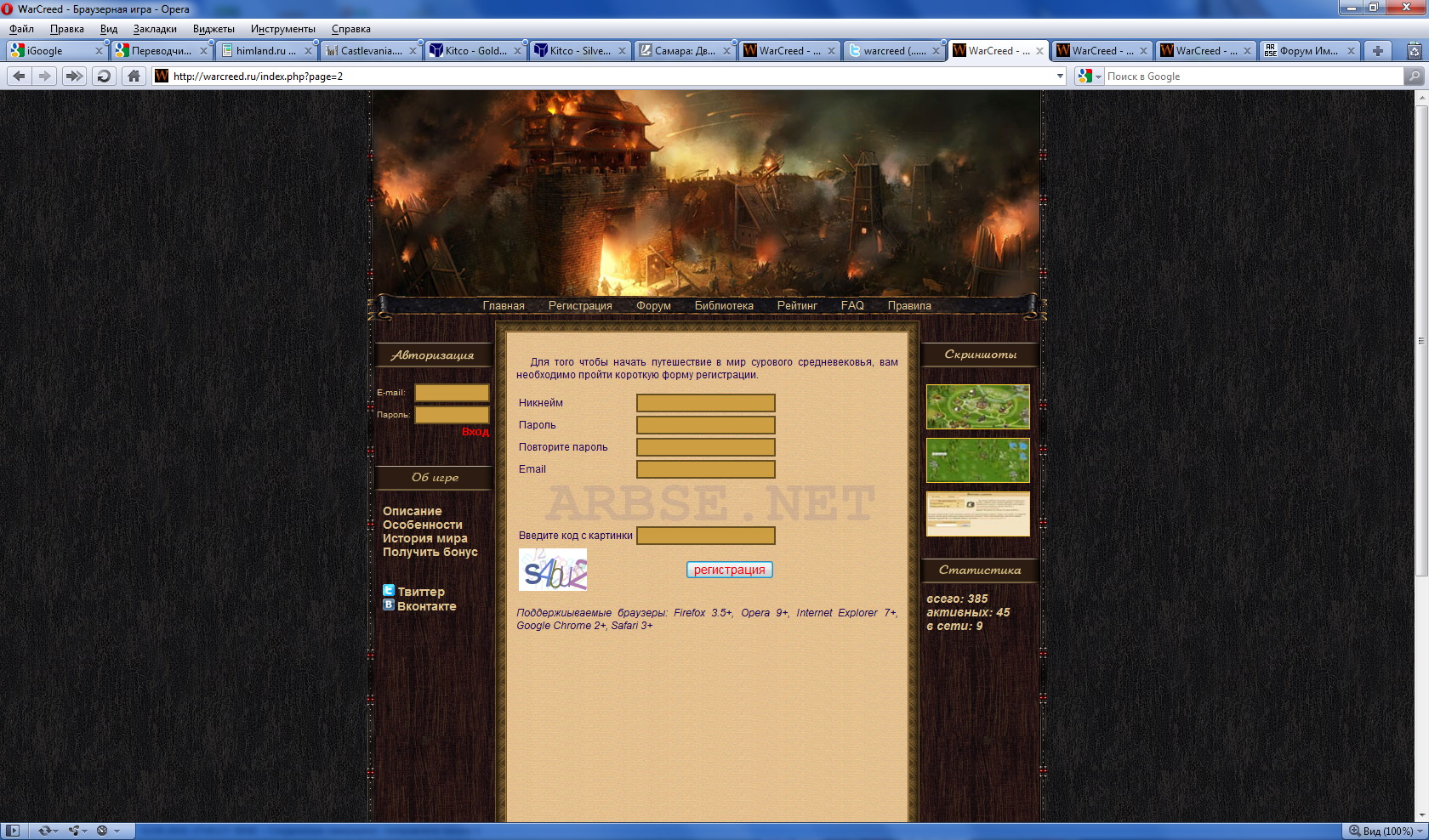Switch to the Самара tab

tap(685, 51)
